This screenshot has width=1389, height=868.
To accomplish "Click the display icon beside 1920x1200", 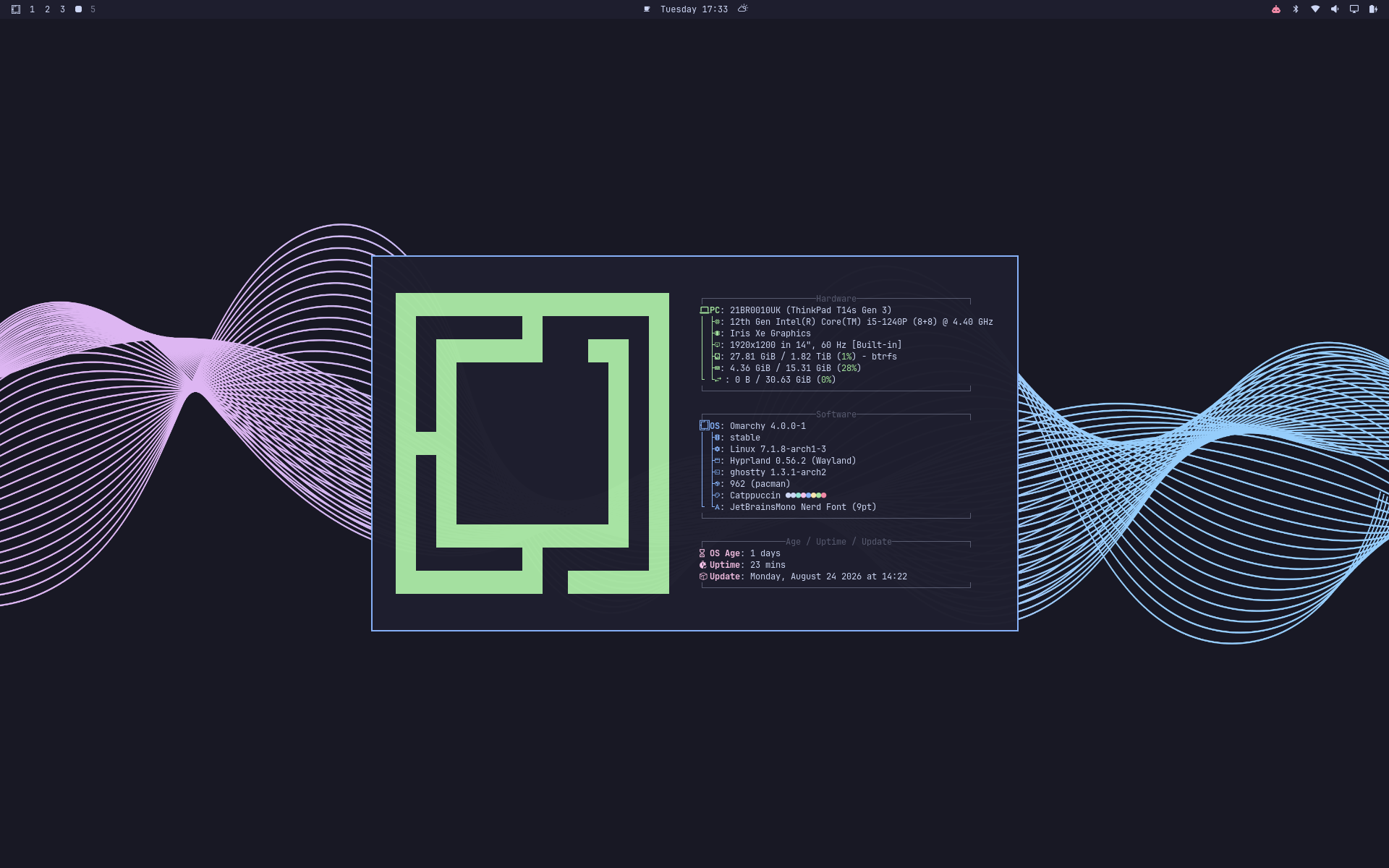I will click(717, 345).
